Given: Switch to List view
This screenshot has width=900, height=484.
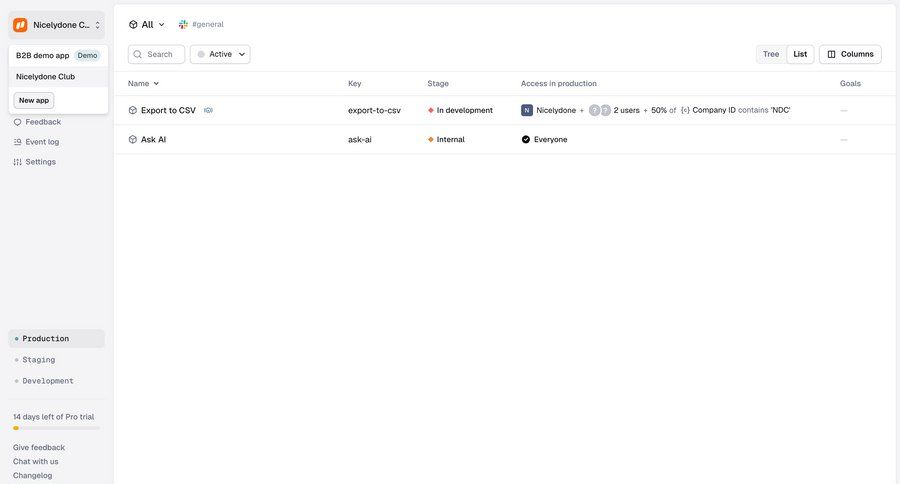Looking at the screenshot, I should (800, 54).
